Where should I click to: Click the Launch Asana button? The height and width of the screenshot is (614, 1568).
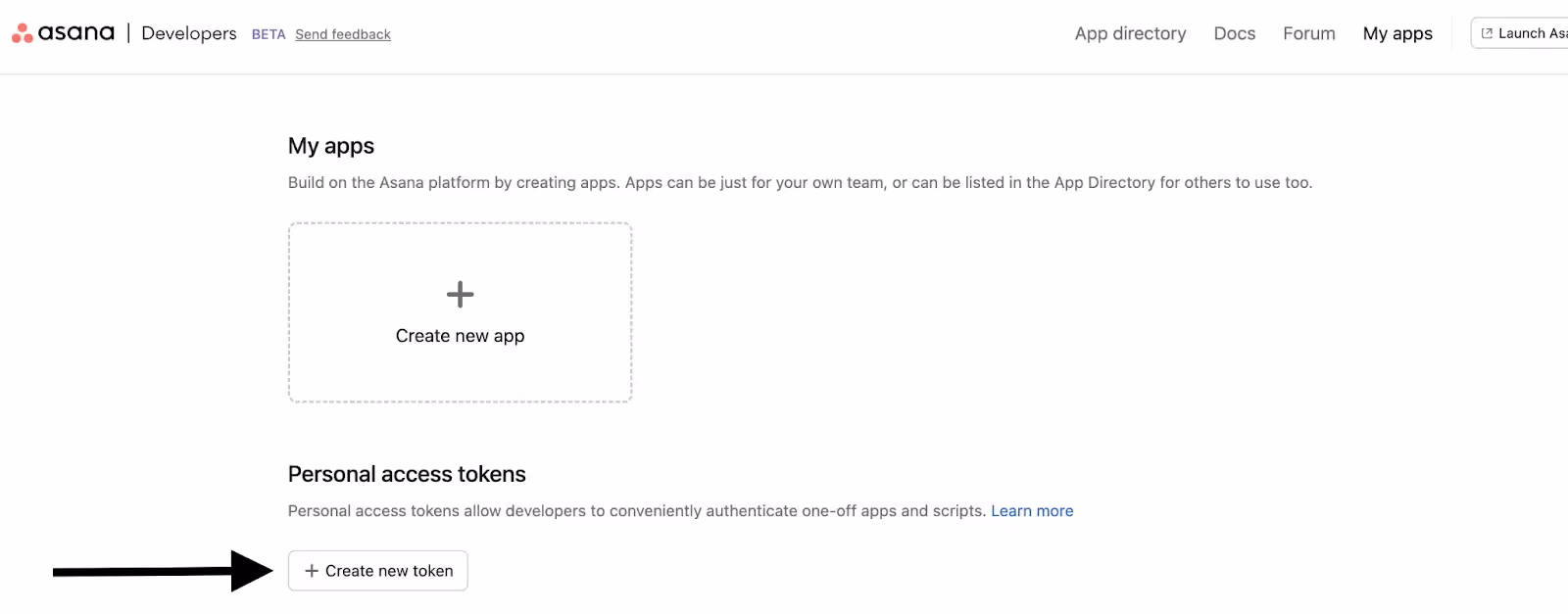click(1519, 33)
